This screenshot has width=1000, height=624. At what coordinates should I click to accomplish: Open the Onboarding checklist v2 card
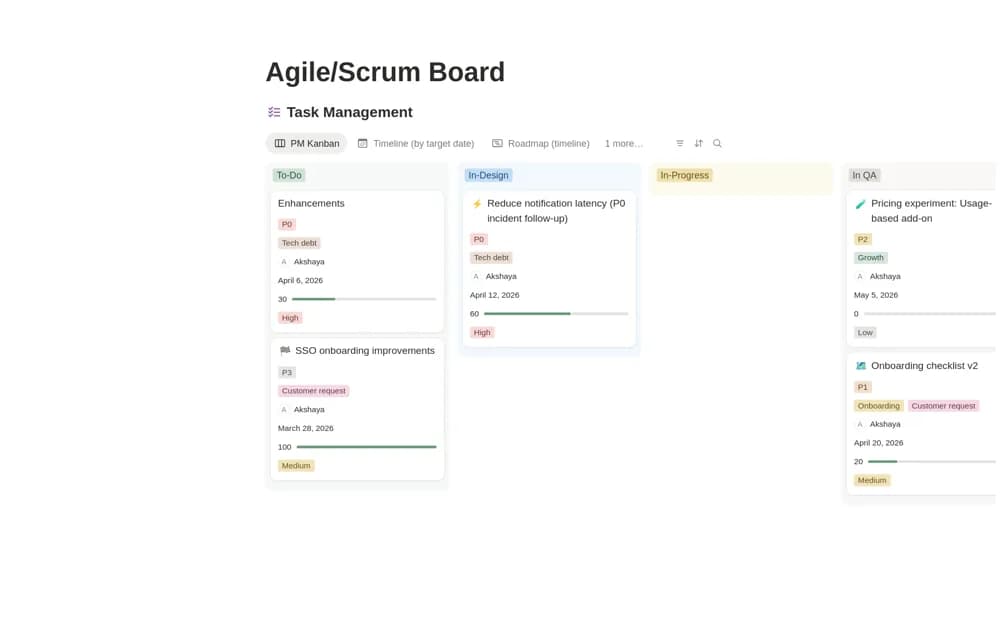coord(922,424)
